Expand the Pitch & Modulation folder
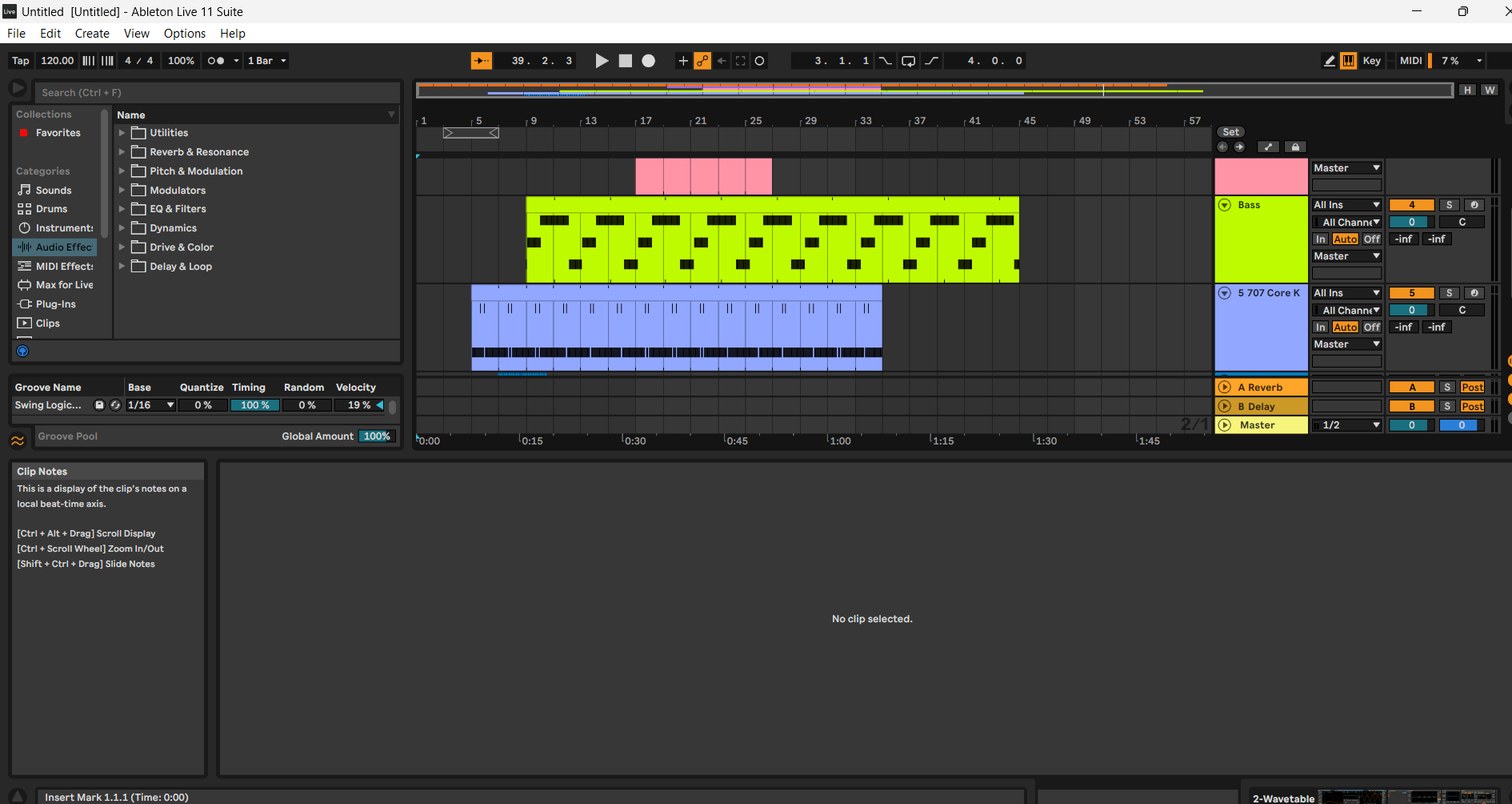This screenshot has height=804, width=1512. 122,171
